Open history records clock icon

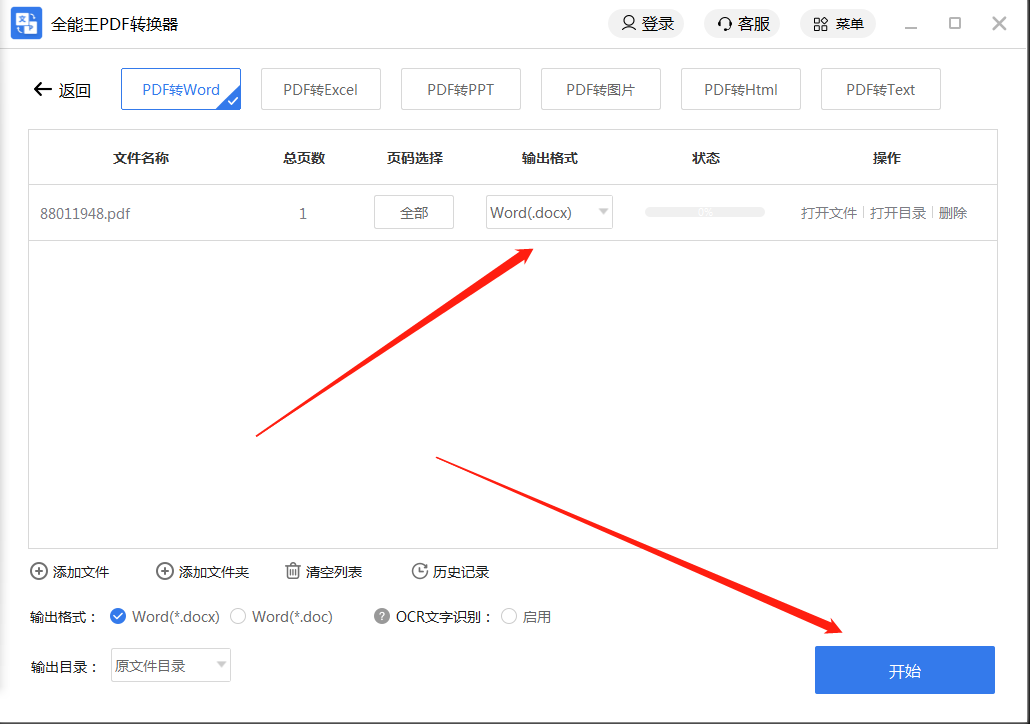point(420,572)
